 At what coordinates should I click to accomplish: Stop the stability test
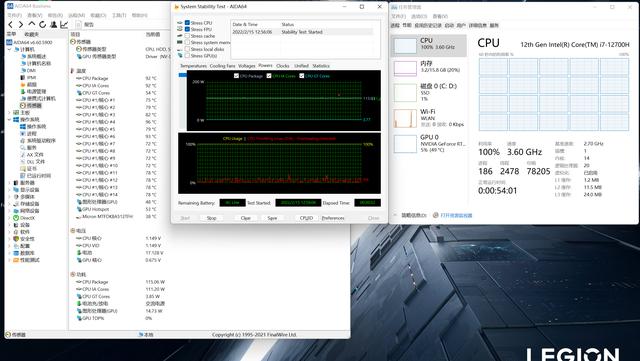pyautogui.click(x=211, y=218)
